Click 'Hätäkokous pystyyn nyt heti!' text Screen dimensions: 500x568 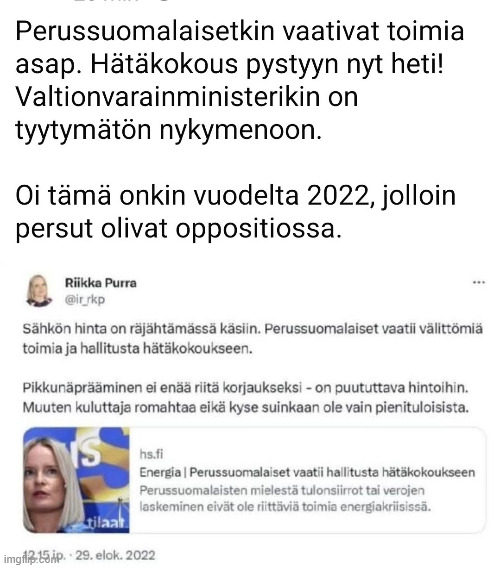(267, 64)
